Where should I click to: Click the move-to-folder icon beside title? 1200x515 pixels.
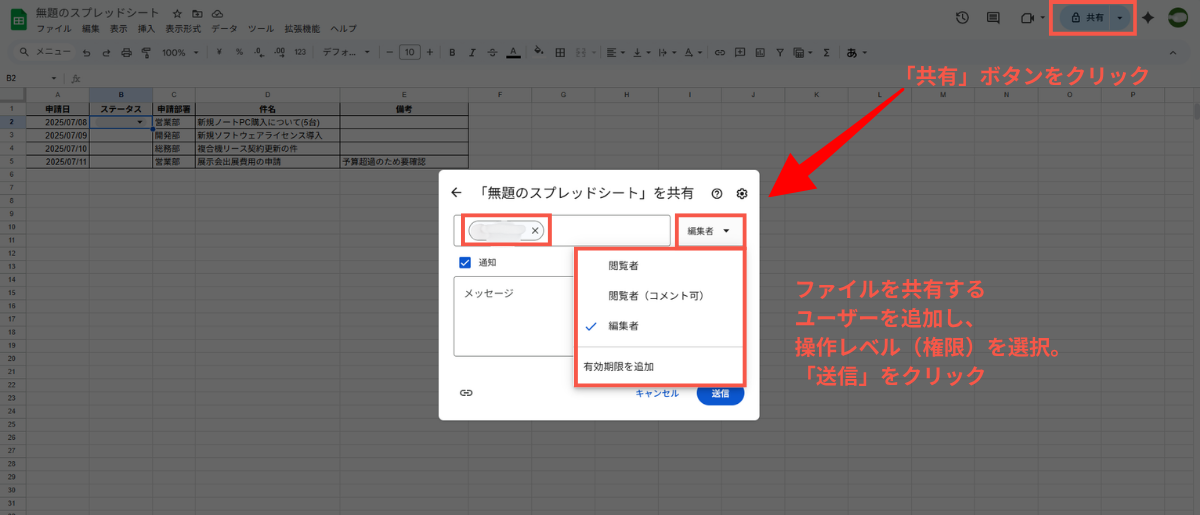click(197, 13)
